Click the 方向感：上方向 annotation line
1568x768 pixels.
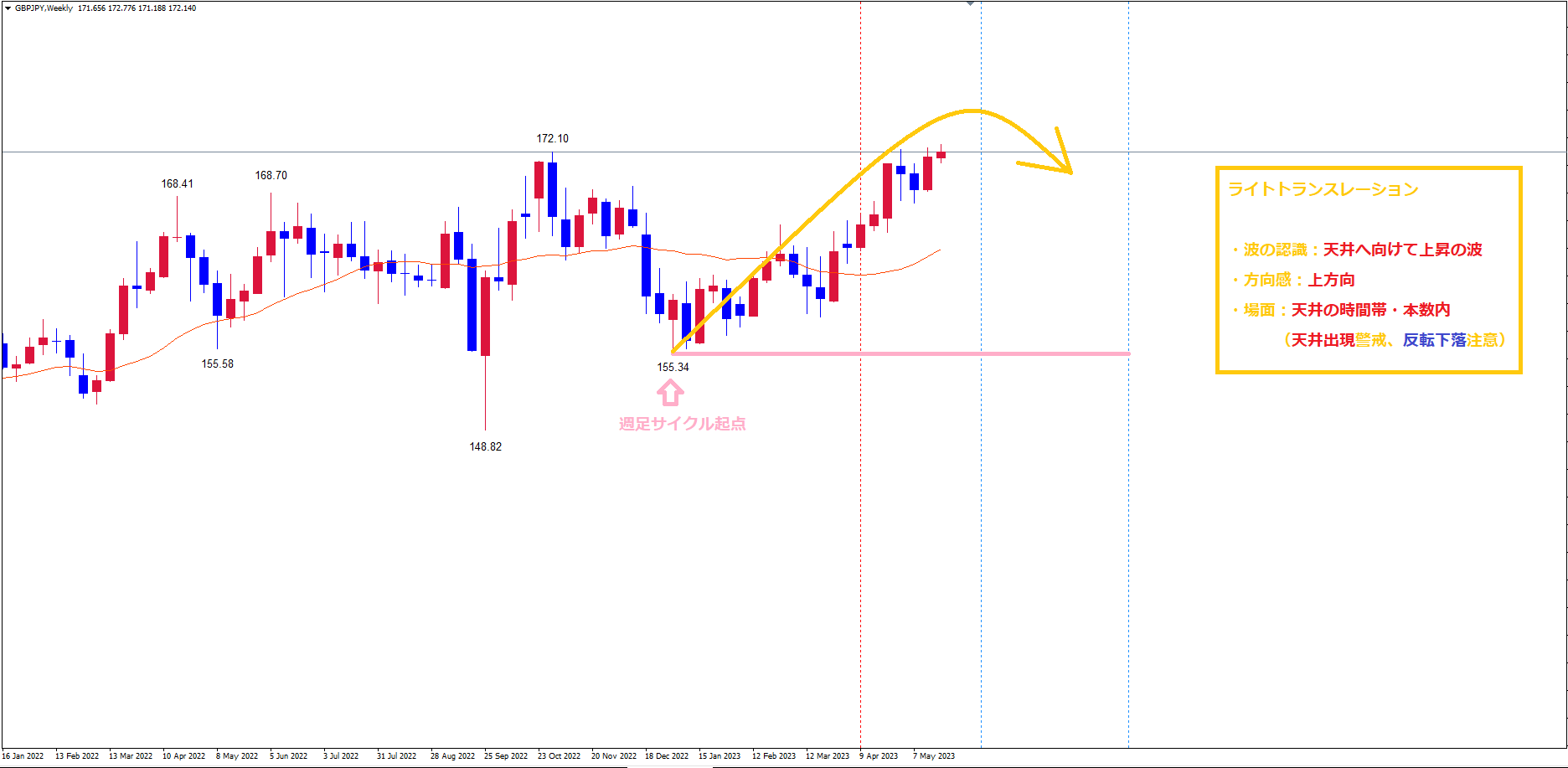point(1298,280)
